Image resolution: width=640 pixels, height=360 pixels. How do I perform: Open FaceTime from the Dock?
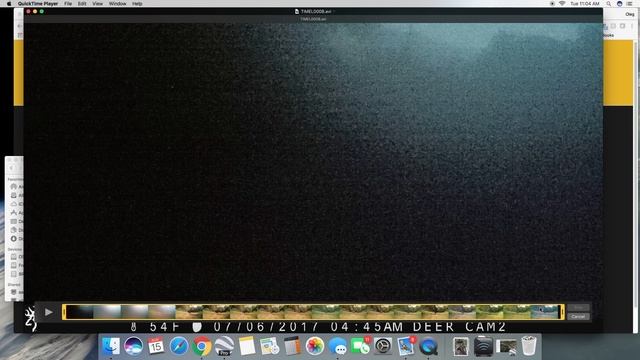tap(360, 346)
